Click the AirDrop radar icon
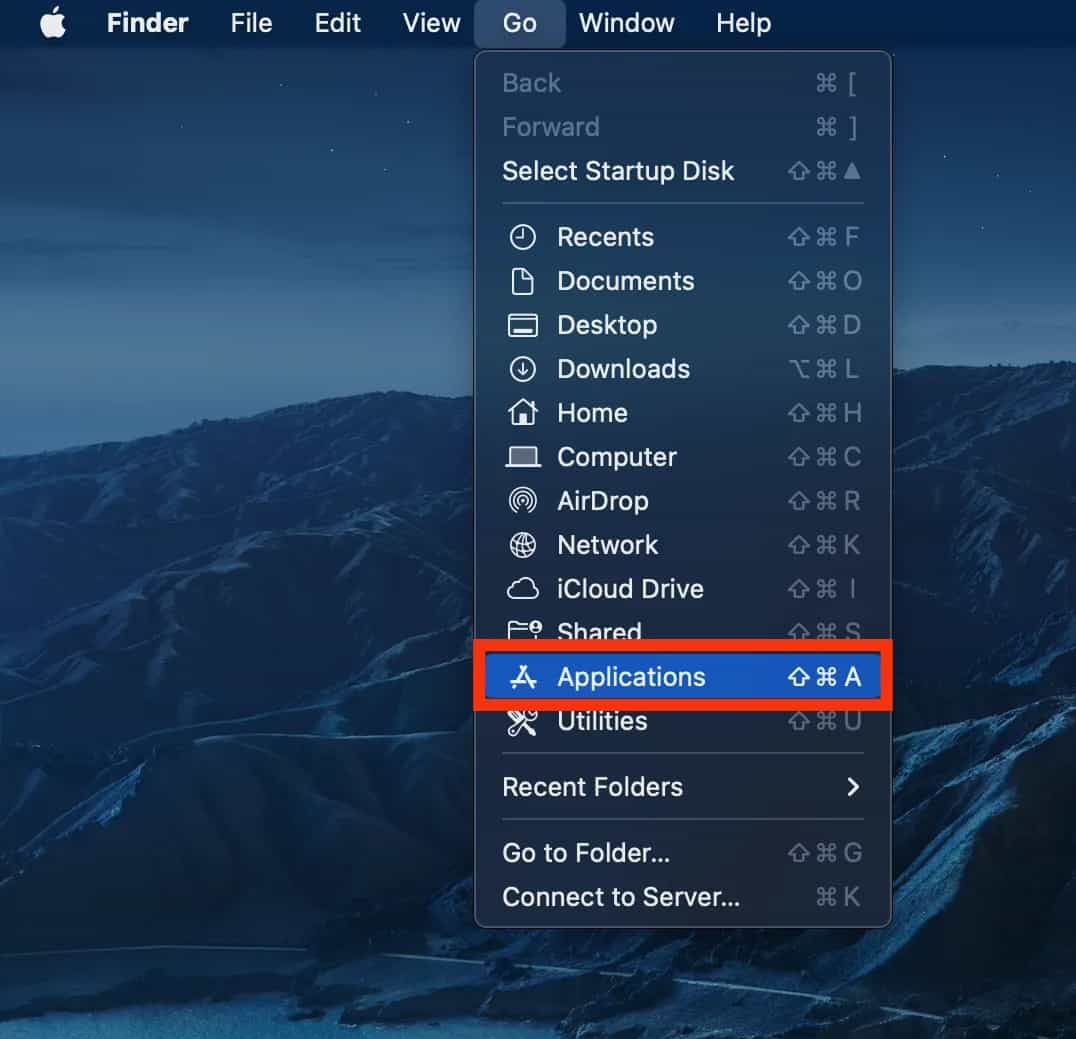The image size is (1076, 1039). coord(522,500)
